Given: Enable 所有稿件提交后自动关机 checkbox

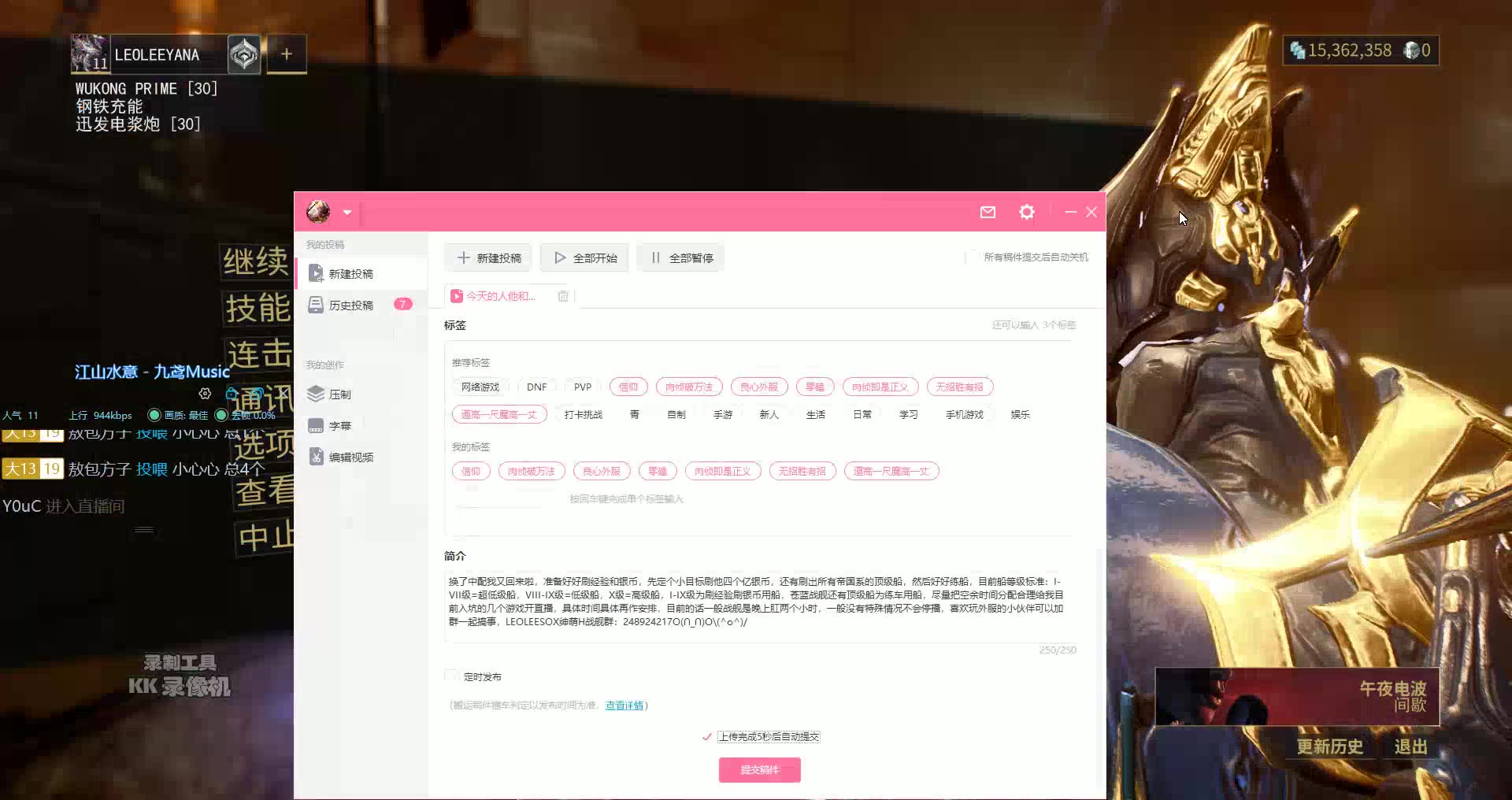Looking at the screenshot, I should [973, 257].
